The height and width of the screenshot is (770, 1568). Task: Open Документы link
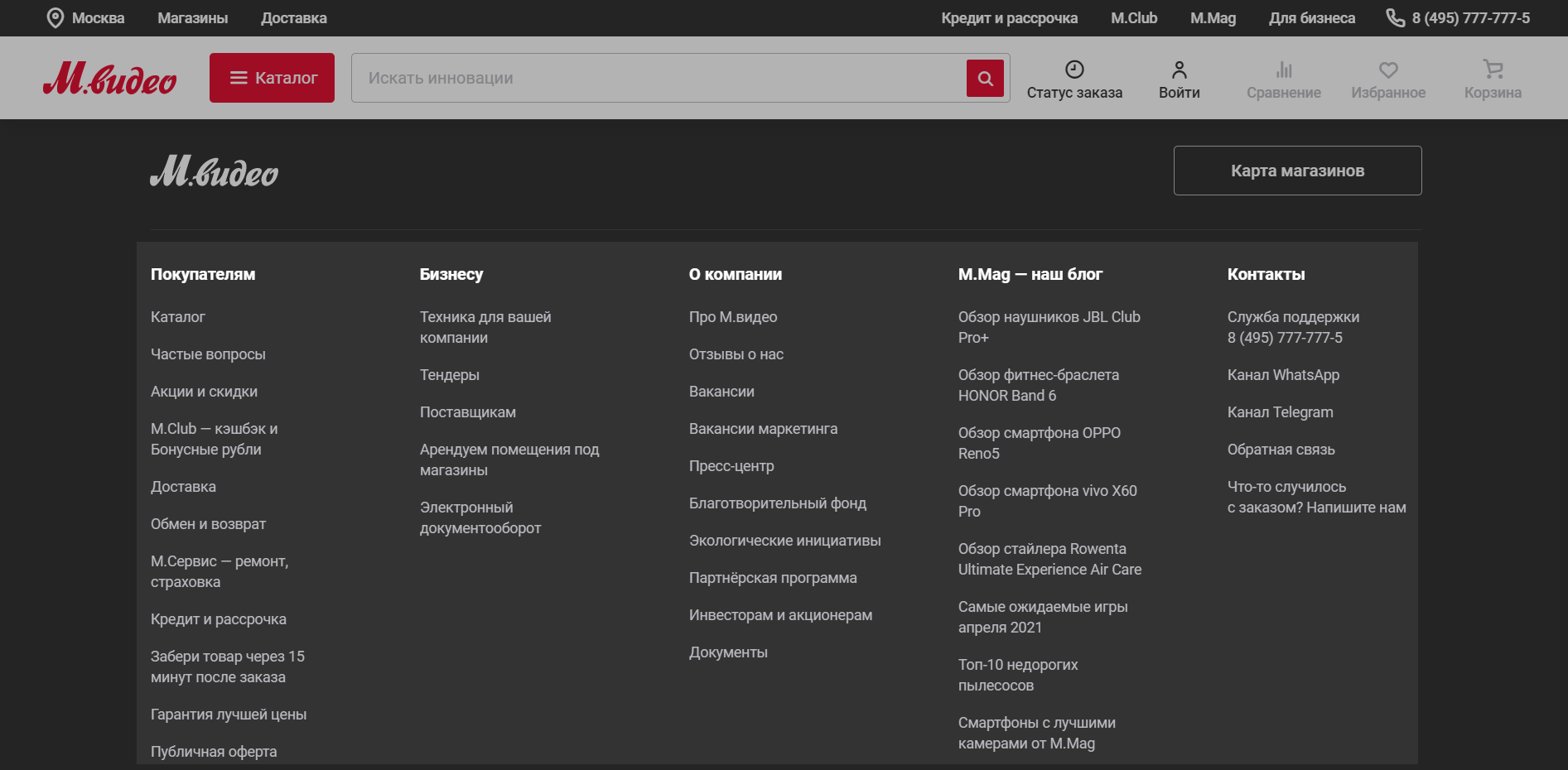tap(728, 652)
